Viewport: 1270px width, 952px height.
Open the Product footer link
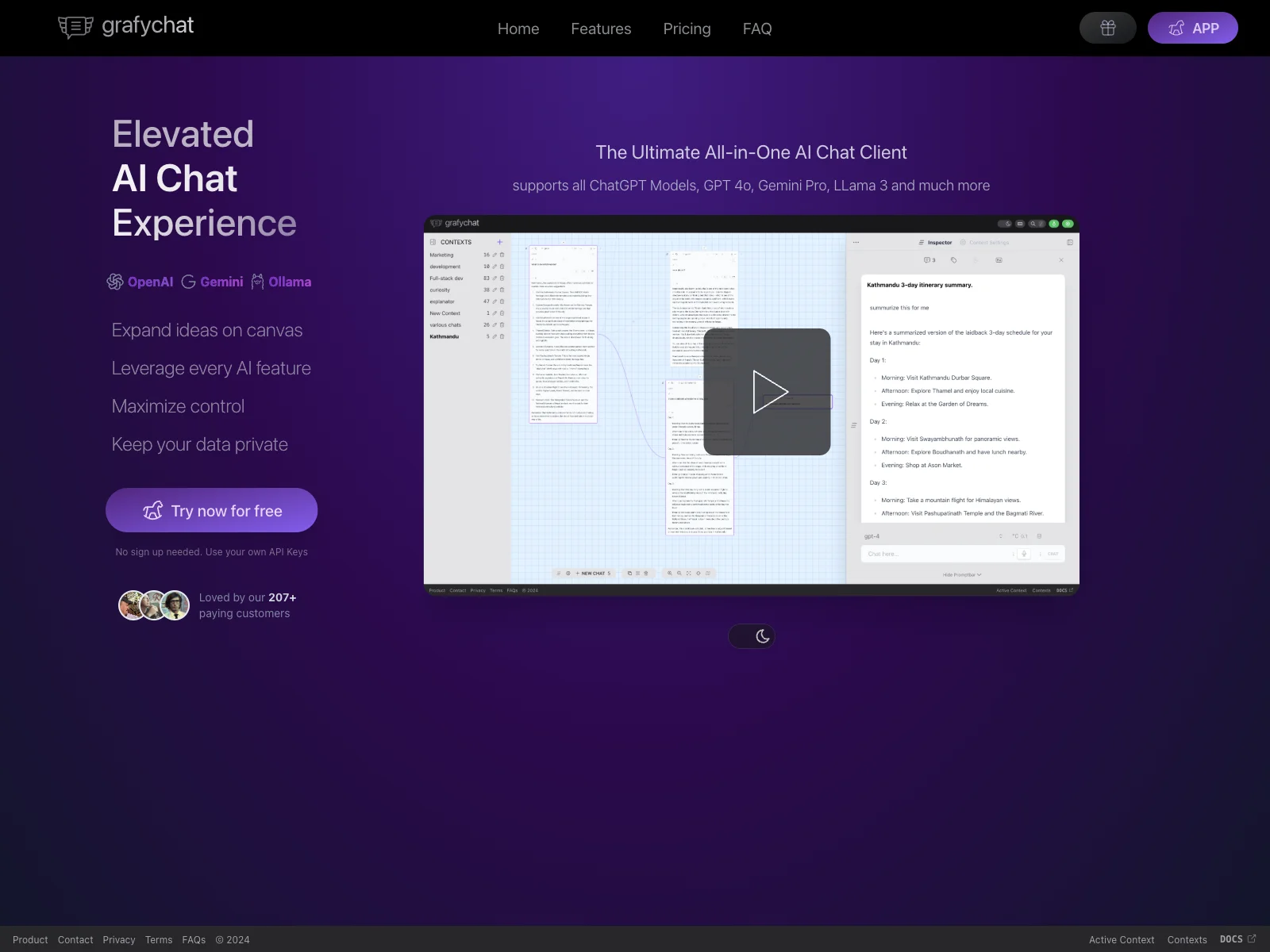pos(30,939)
